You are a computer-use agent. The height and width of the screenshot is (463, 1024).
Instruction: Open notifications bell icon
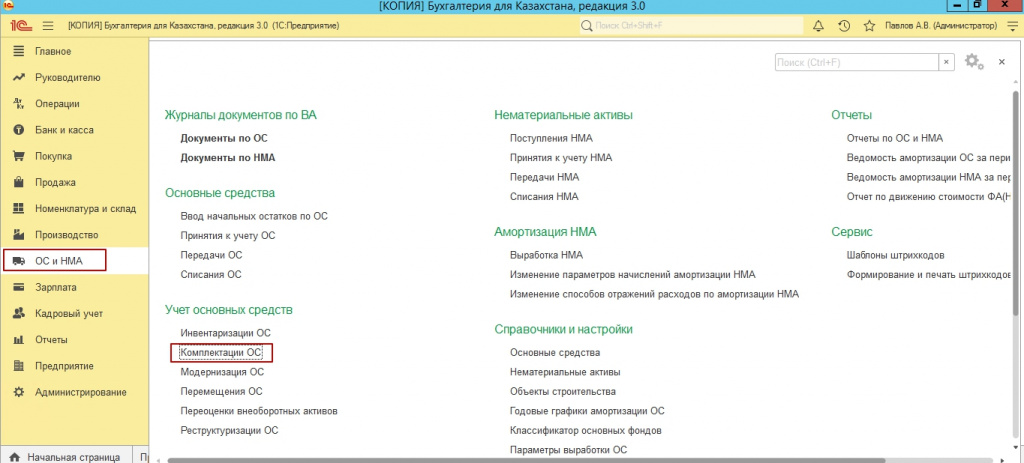[818, 26]
